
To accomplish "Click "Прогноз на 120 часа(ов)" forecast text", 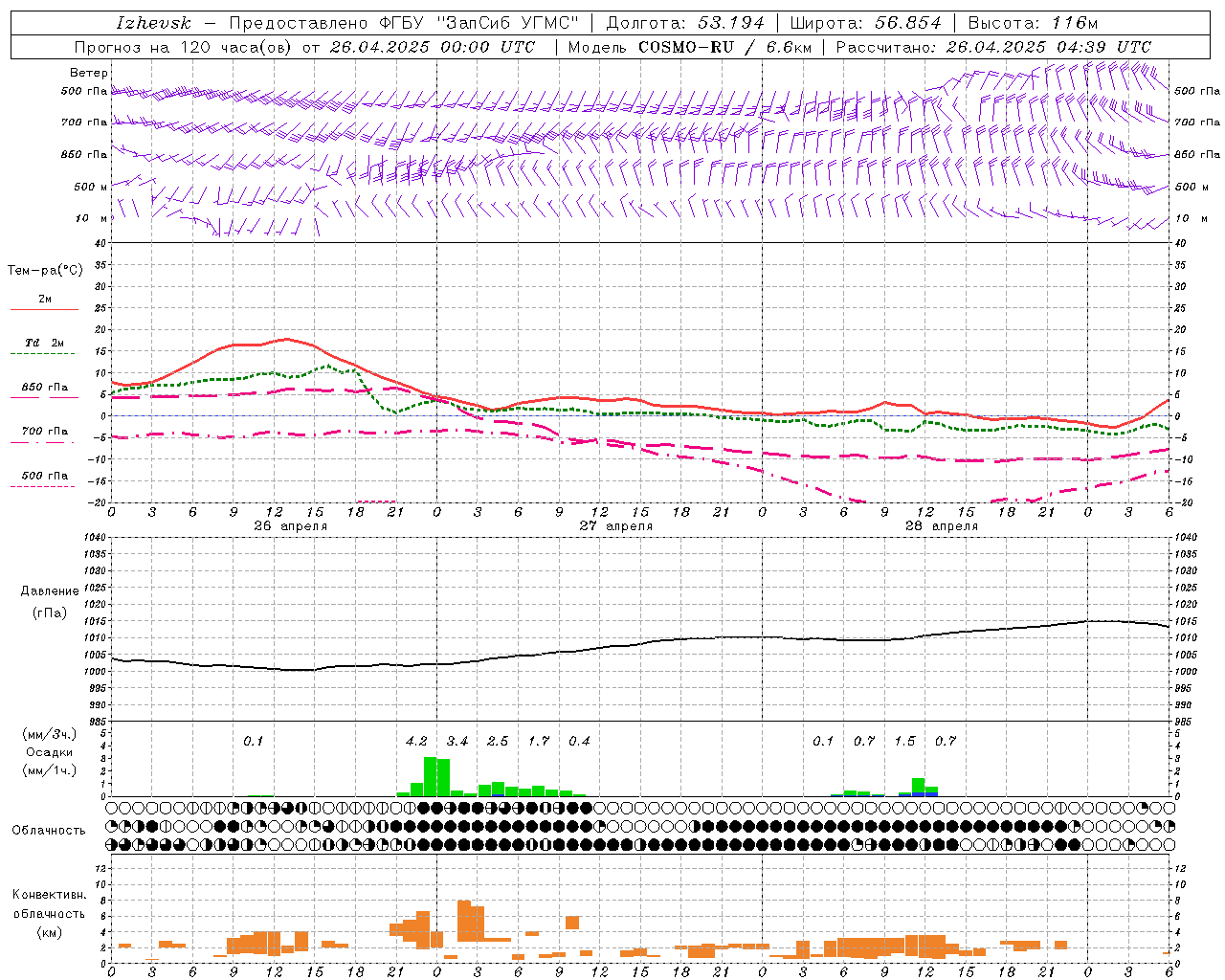I will 184,47.
